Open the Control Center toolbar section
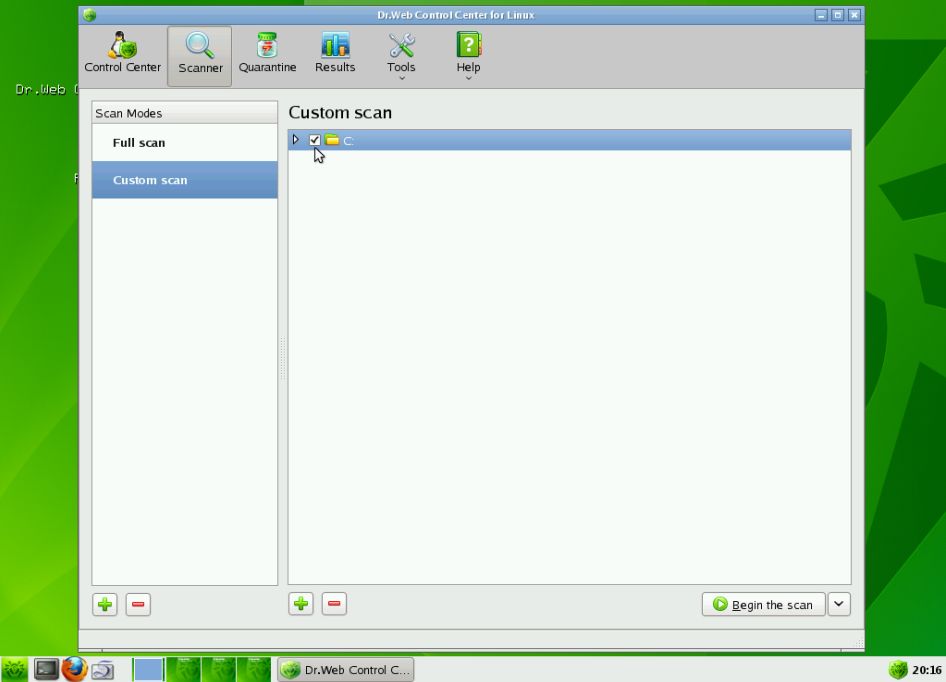The width and height of the screenshot is (946, 682). [x=122, y=54]
